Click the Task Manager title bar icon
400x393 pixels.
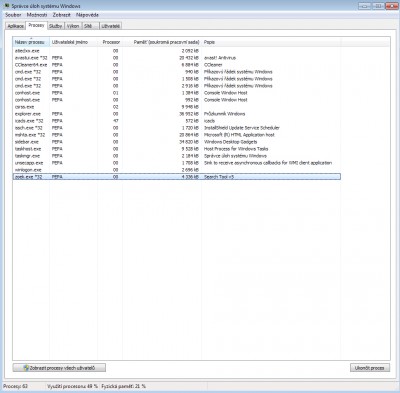[7, 6]
